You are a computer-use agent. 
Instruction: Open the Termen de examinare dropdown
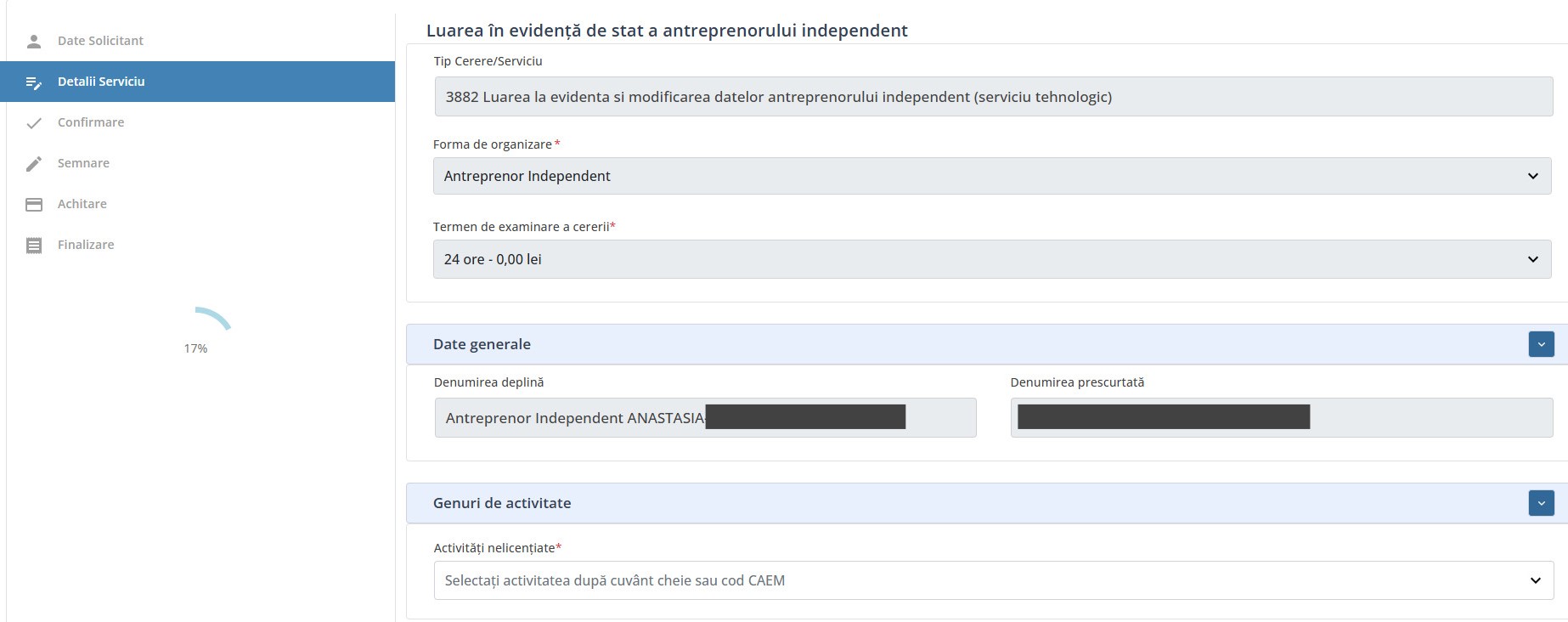pyautogui.click(x=991, y=259)
